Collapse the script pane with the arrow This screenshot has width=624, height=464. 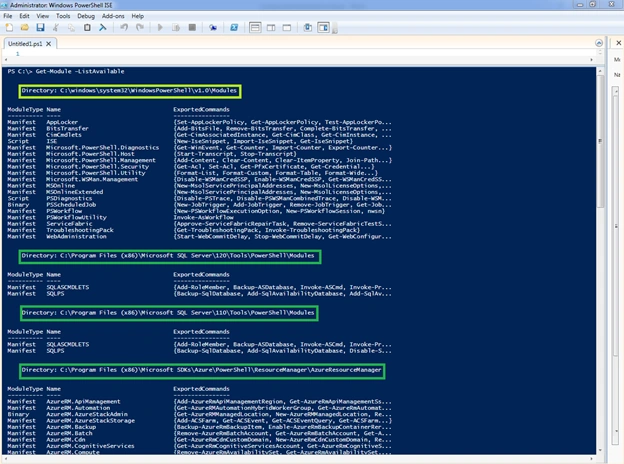(599, 43)
